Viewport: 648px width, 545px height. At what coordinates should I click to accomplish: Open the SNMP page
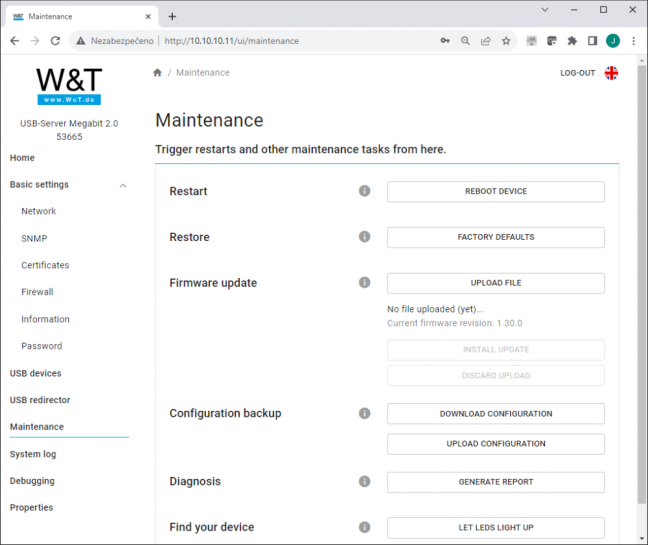34,238
